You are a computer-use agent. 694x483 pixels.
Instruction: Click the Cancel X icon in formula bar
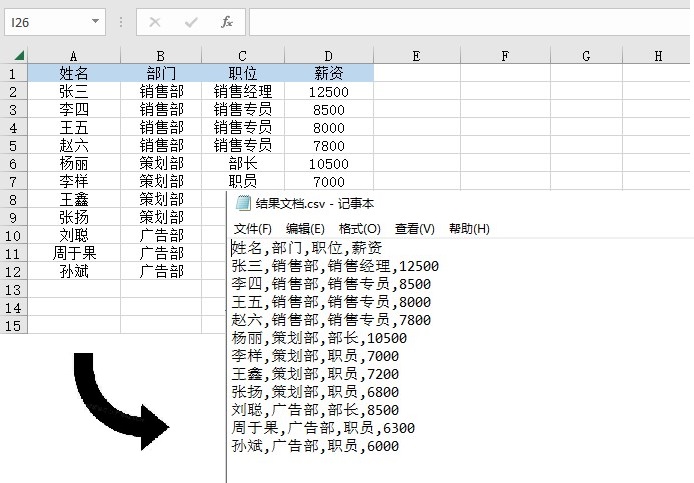coord(155,21)
